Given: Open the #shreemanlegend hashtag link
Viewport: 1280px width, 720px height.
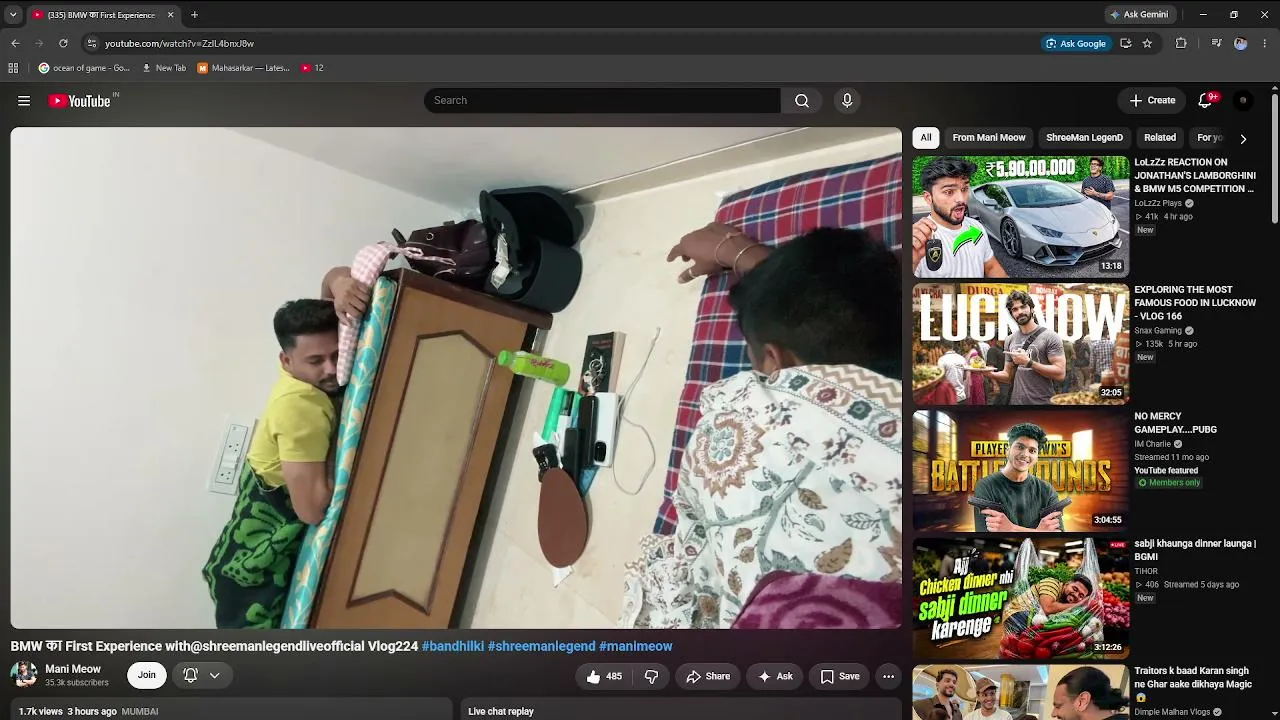Looking at the screenshot, I should pos(541,646).
